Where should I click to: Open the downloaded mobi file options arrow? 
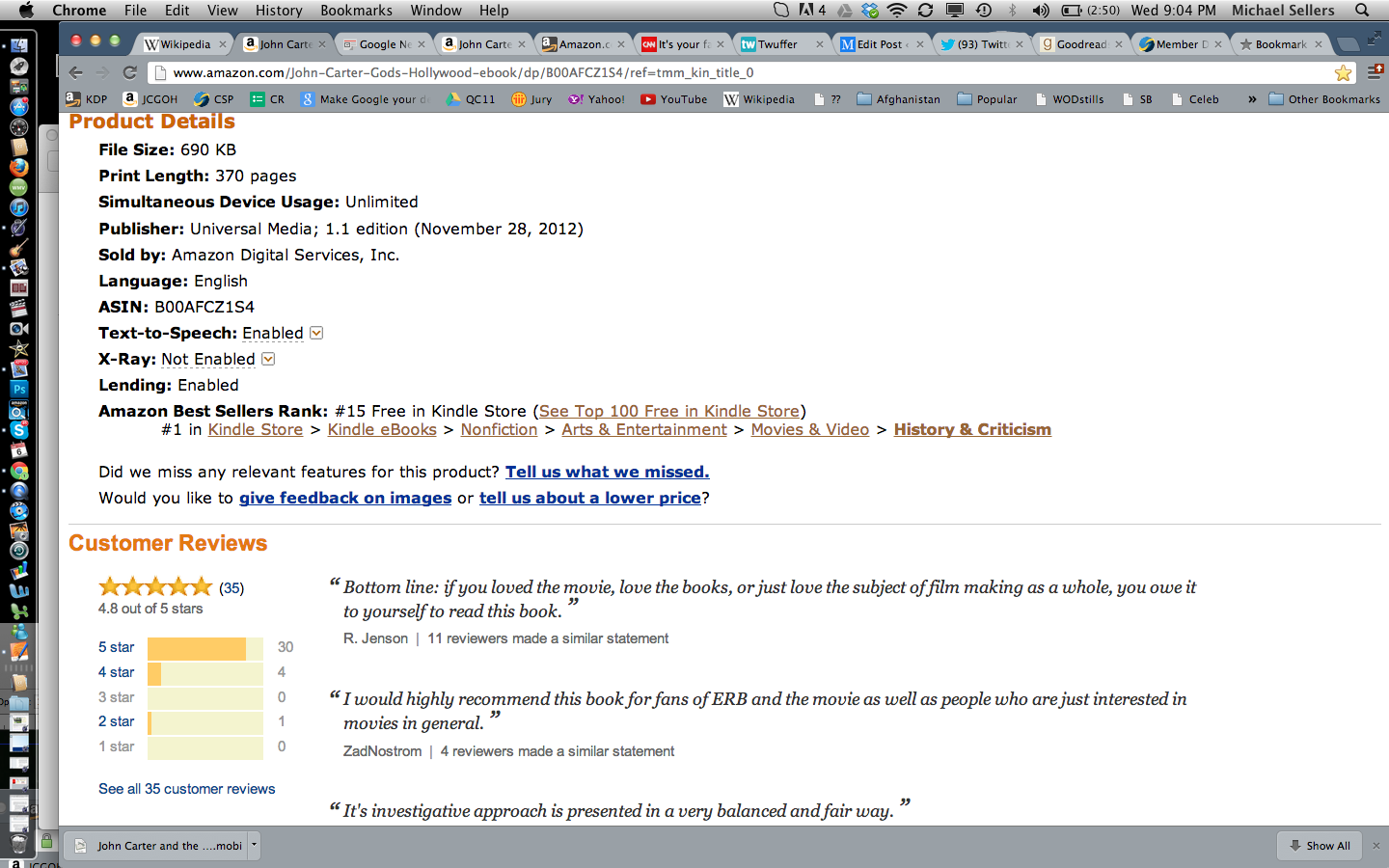click(x=255, y=846)
